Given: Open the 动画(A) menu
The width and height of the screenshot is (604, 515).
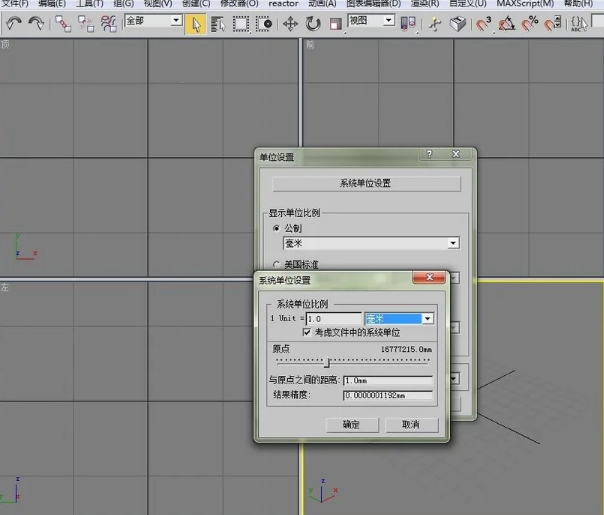Looking at the screenshot, I should [322, 3].
